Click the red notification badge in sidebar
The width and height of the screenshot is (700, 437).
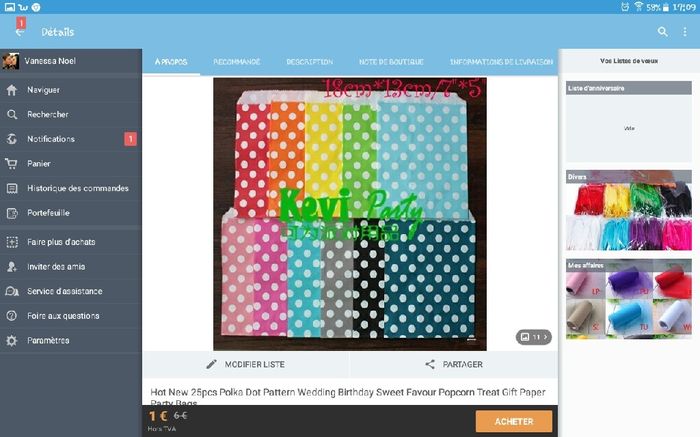(x=130, y=139)
